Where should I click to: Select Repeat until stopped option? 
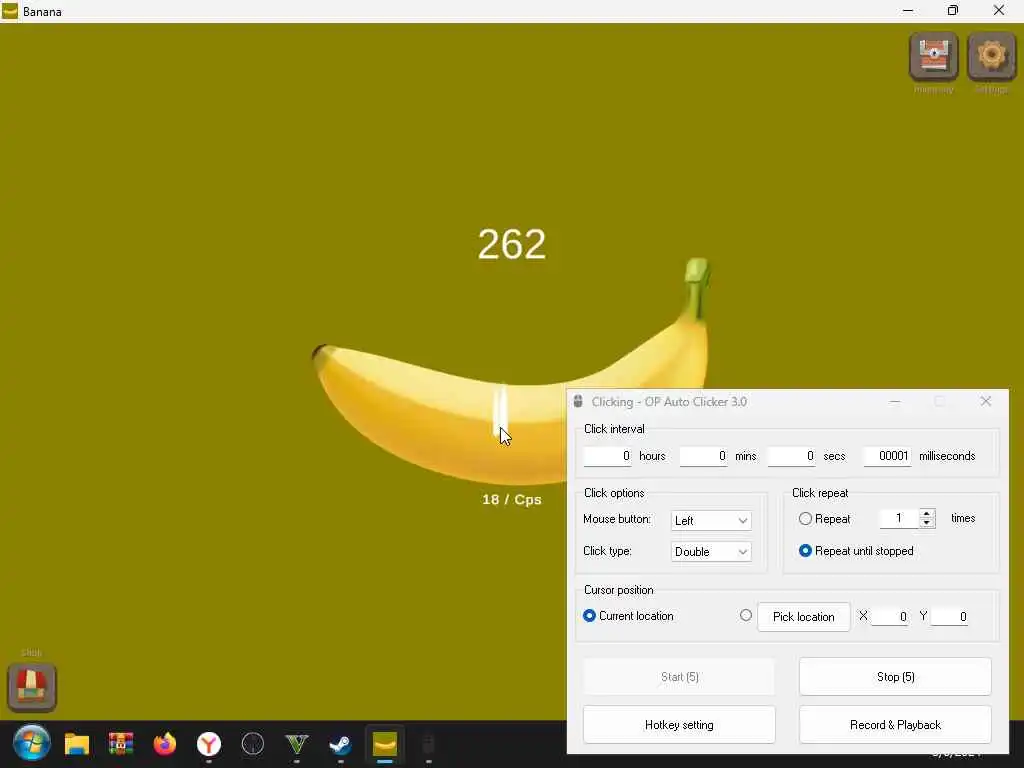click(x=805, y=551)
